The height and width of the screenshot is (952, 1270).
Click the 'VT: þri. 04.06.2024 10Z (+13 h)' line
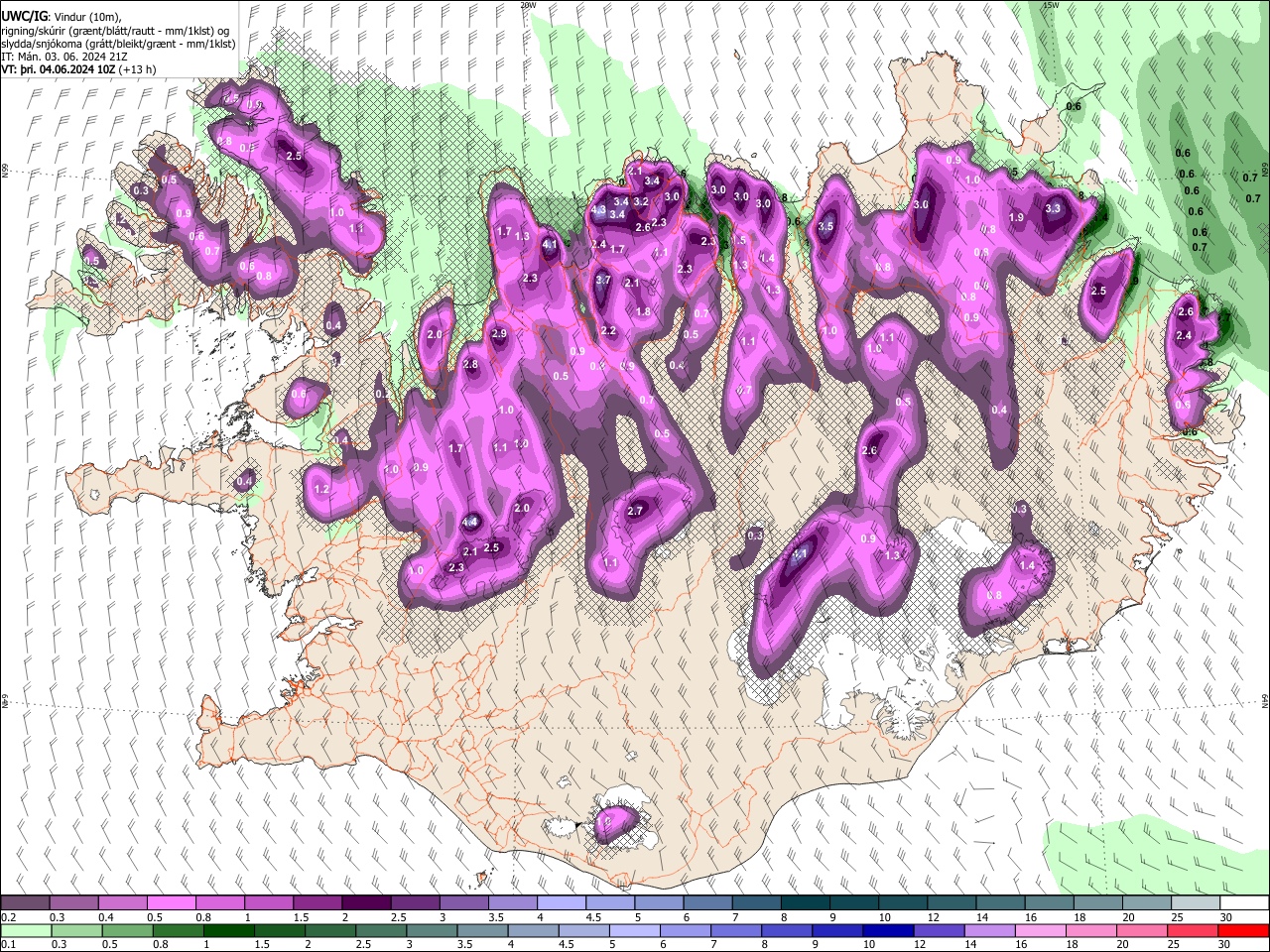click(x=78, y=69)
